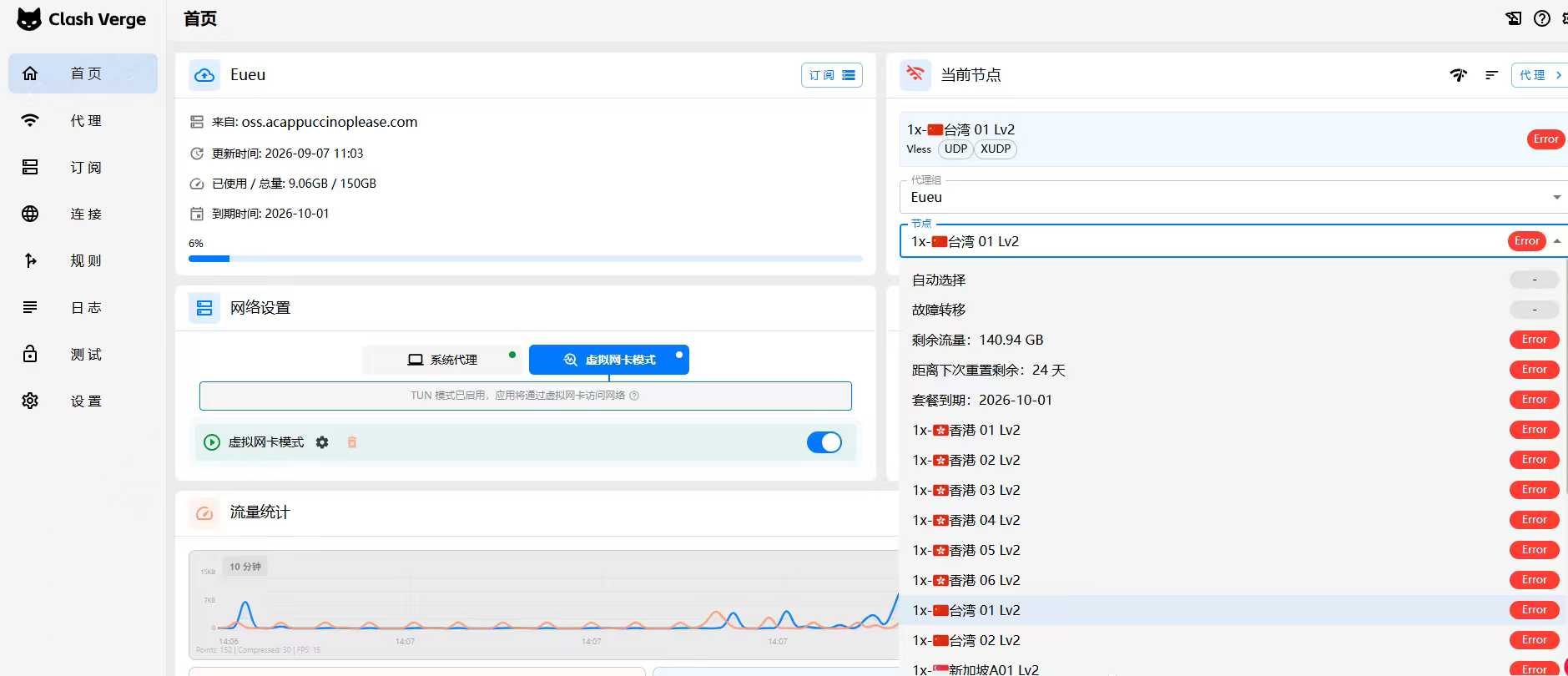Click the info icon in TUN message

click(634, 396)
